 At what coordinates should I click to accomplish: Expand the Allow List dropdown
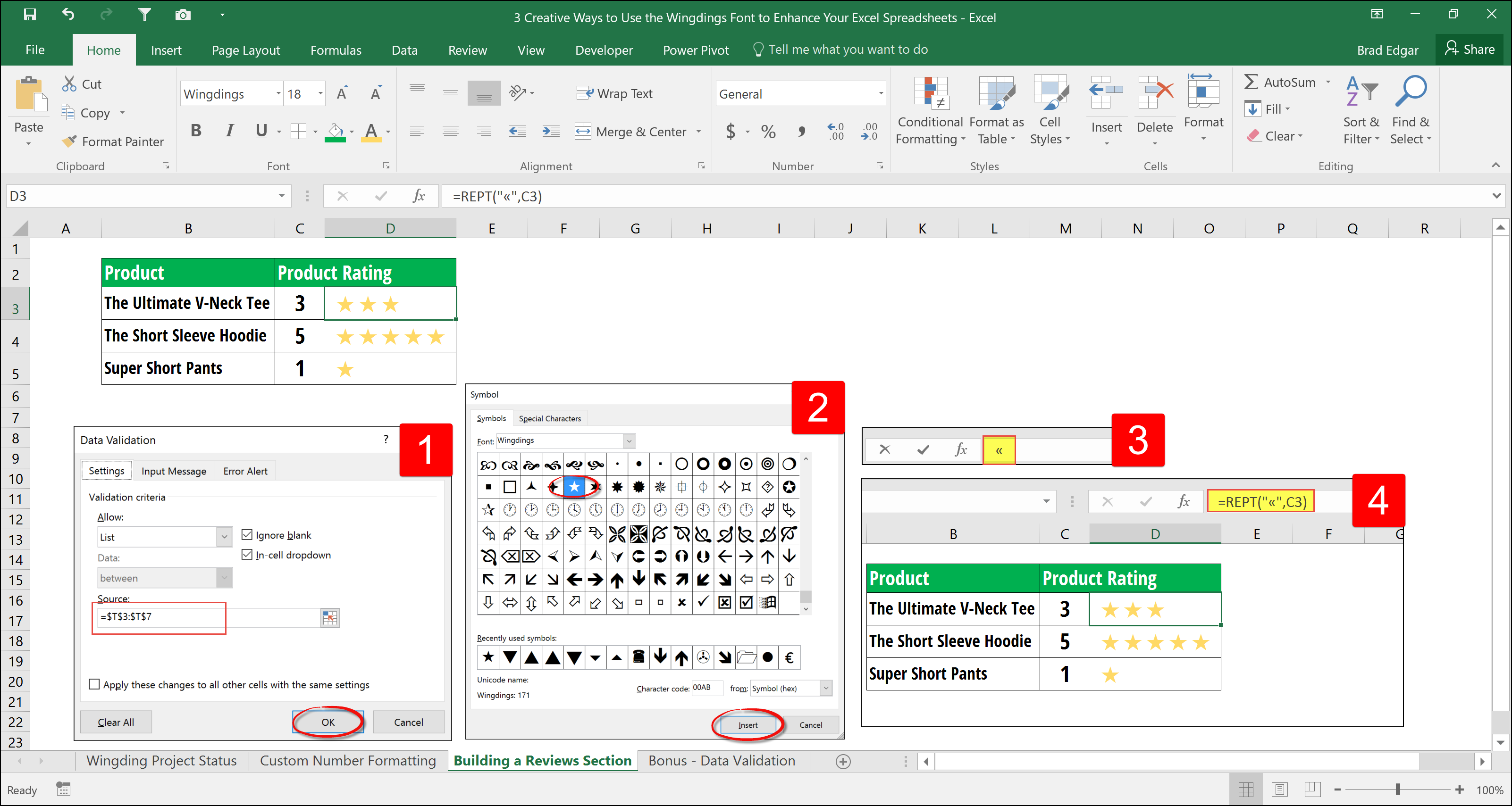pyautogui.click(x=224, y=537)
